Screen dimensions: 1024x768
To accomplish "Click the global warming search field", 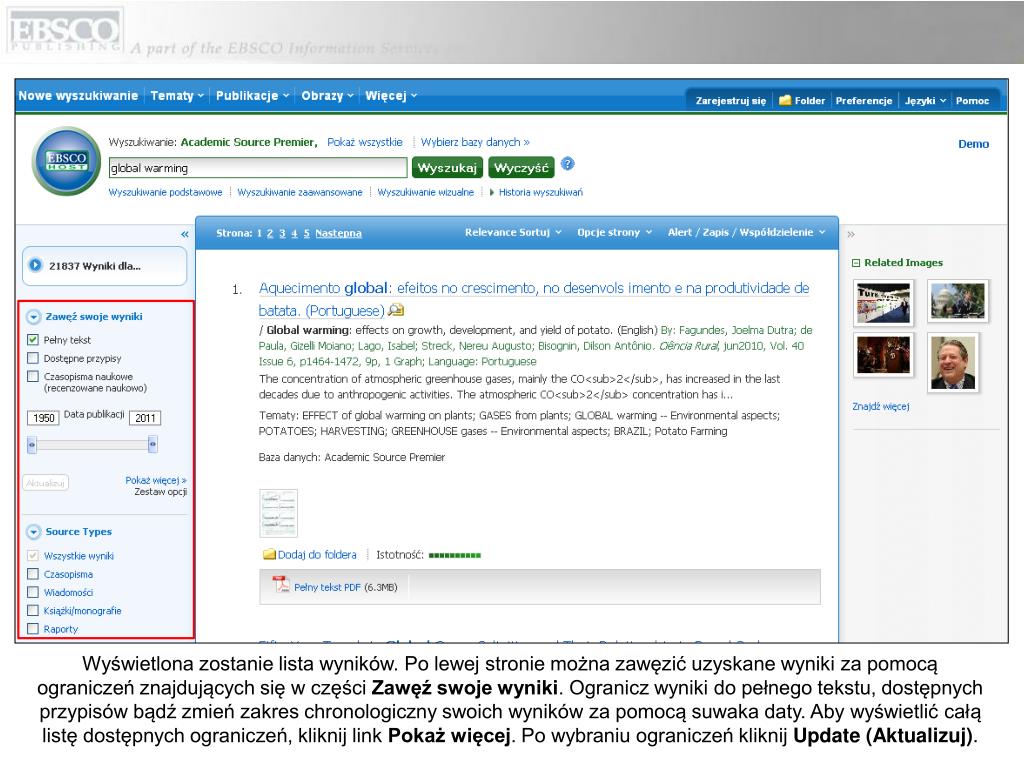I will click(x=258, y=168).
